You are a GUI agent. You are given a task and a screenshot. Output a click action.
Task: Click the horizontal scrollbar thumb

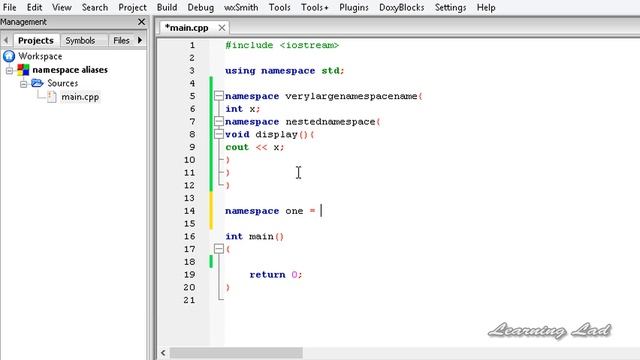click(x=236, y=353)
